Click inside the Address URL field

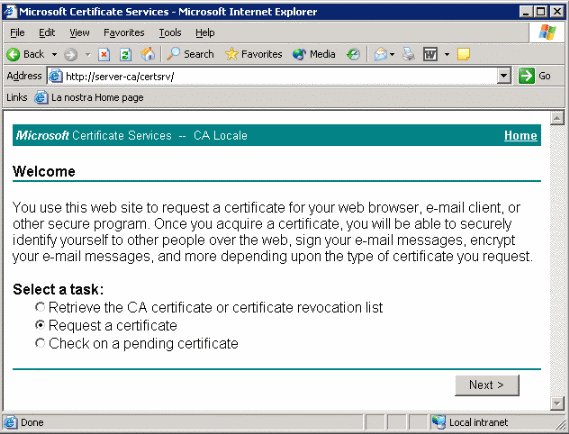[279, 76]
